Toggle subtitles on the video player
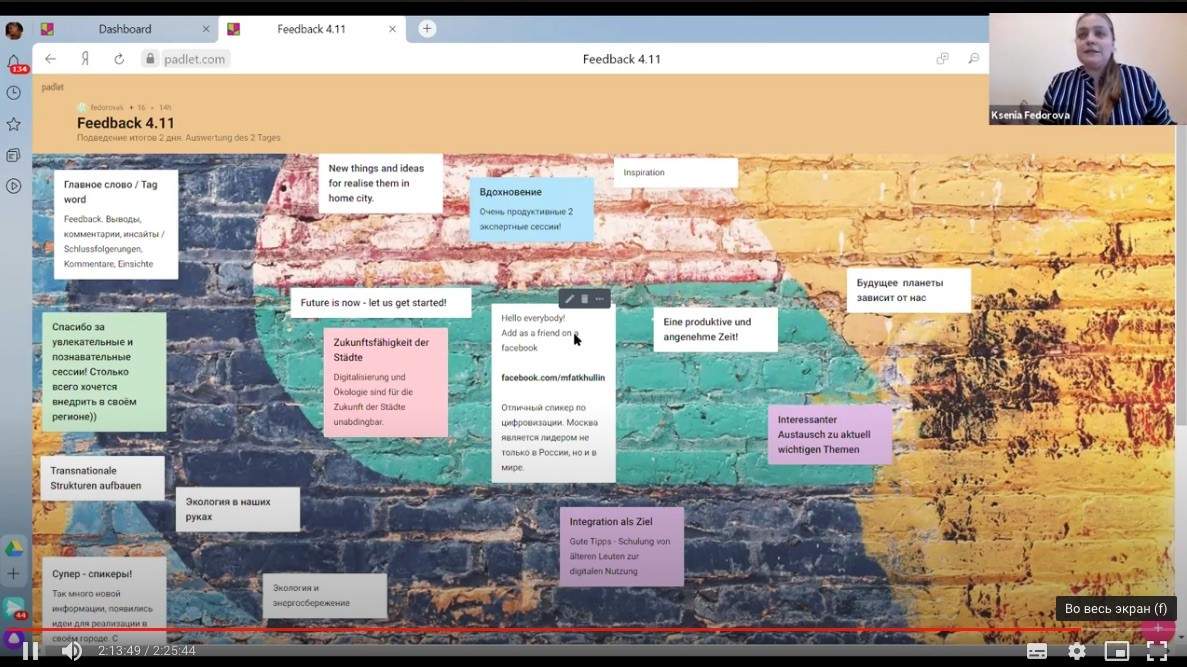Viewport: 1187px width, 667px height. point(1036,650)
